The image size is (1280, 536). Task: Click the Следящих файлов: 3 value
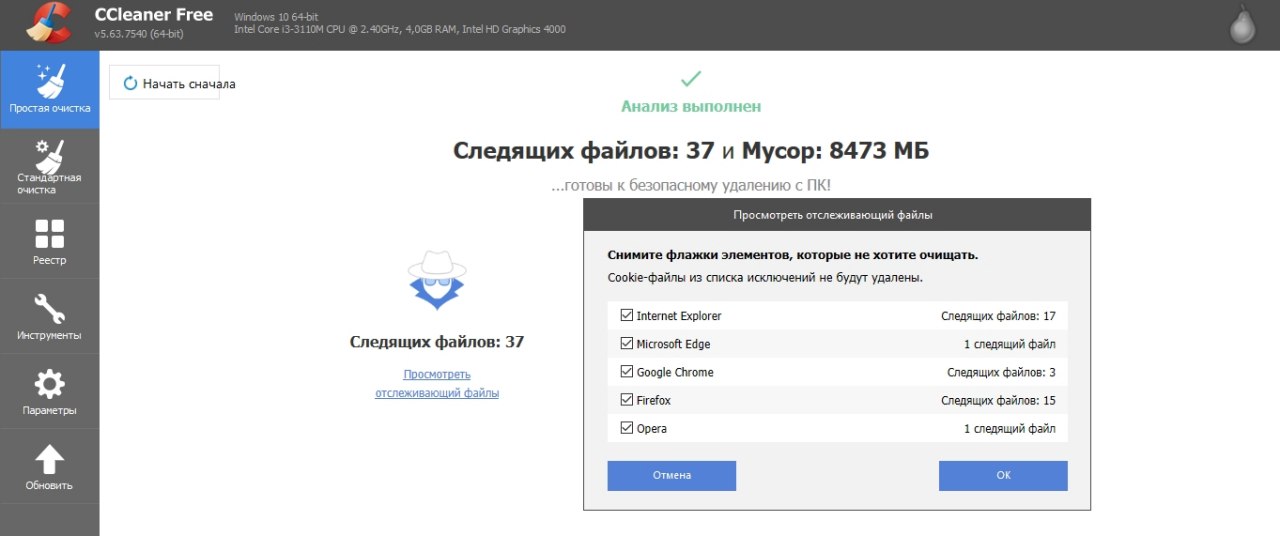[1001, 372]
